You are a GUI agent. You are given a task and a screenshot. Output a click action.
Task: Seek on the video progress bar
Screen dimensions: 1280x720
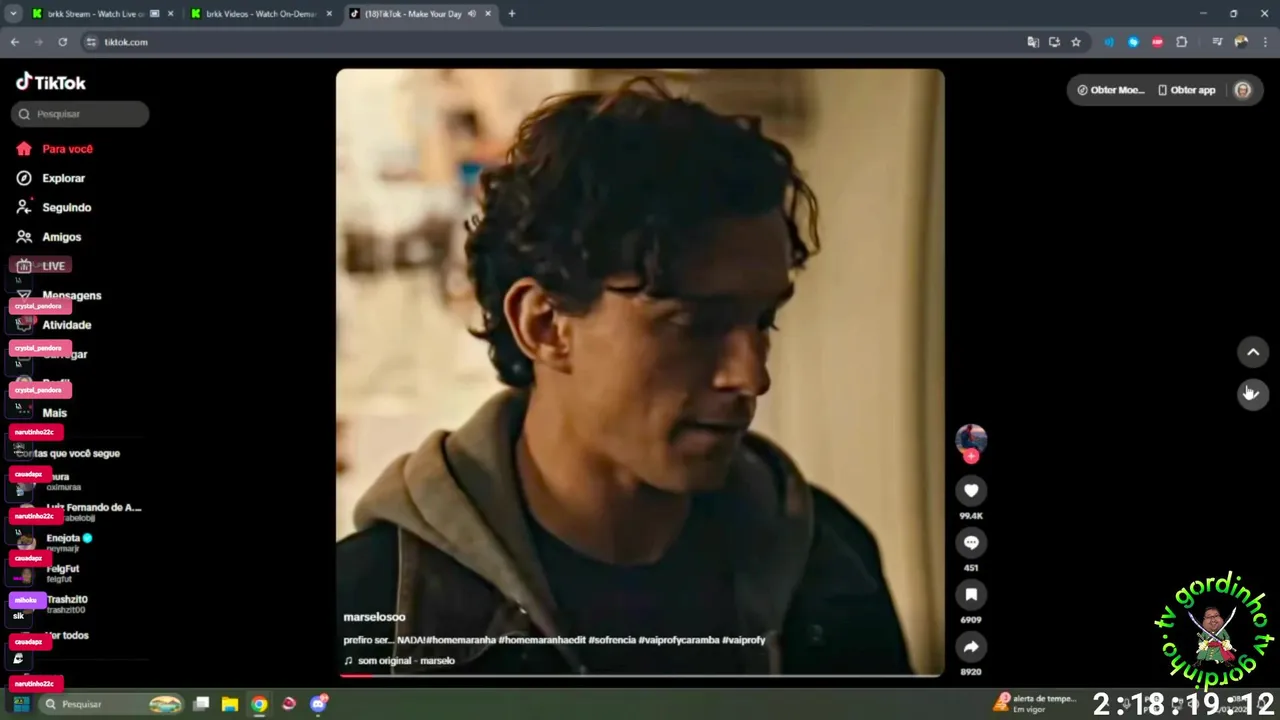click(x=640, y=675)
